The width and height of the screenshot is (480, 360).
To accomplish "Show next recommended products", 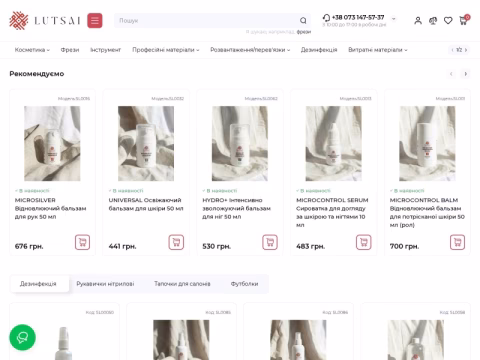I will pyautogui.click(x=466, y=74).
